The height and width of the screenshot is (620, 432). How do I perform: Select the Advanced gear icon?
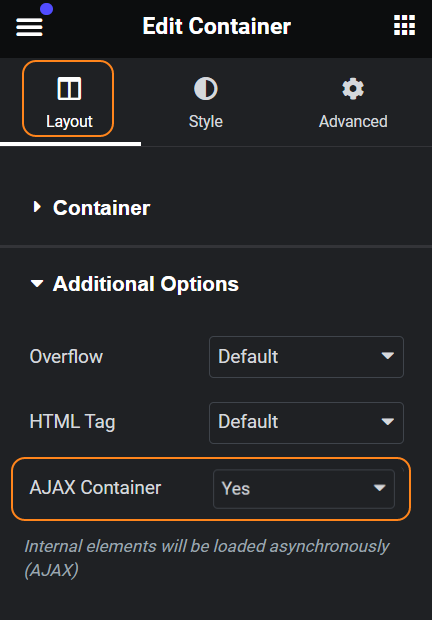(353, 89)
